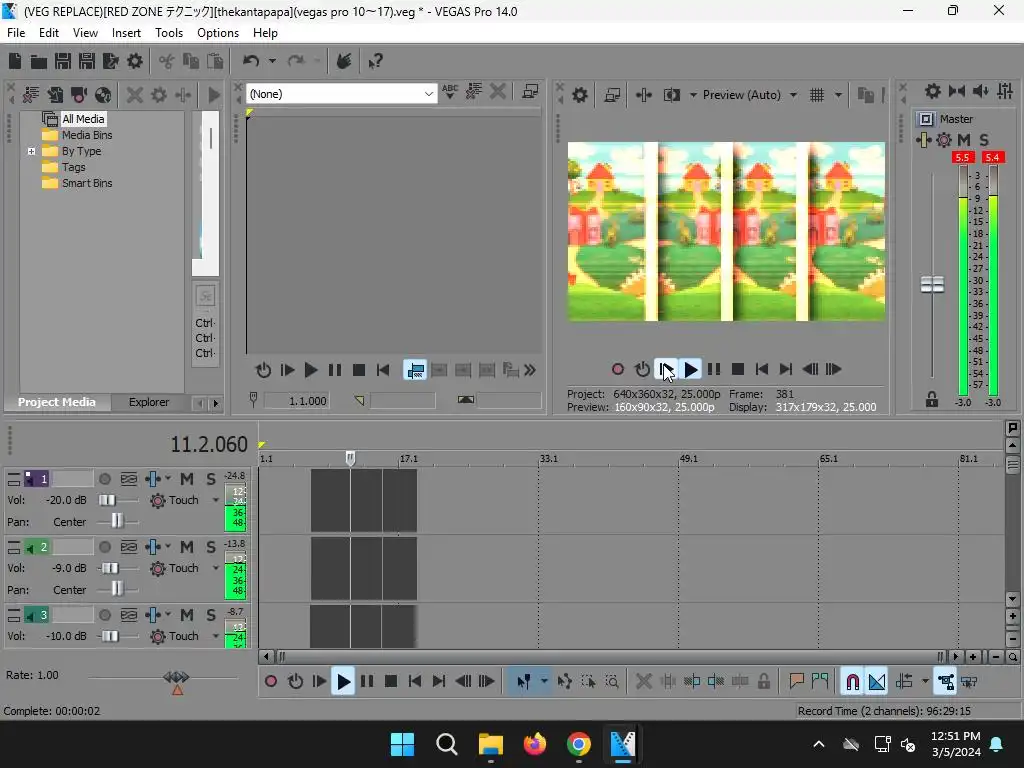This screenshot has width=1024, height=768.
Task: Open track 1 FX icon
Action: pyautogui.click(x=153, y=479)
